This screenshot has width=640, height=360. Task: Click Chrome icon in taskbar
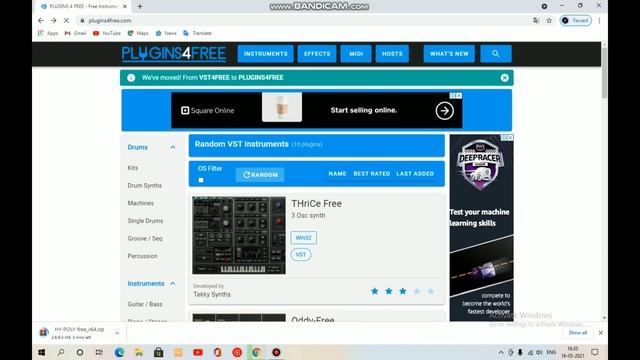[256, 352]
